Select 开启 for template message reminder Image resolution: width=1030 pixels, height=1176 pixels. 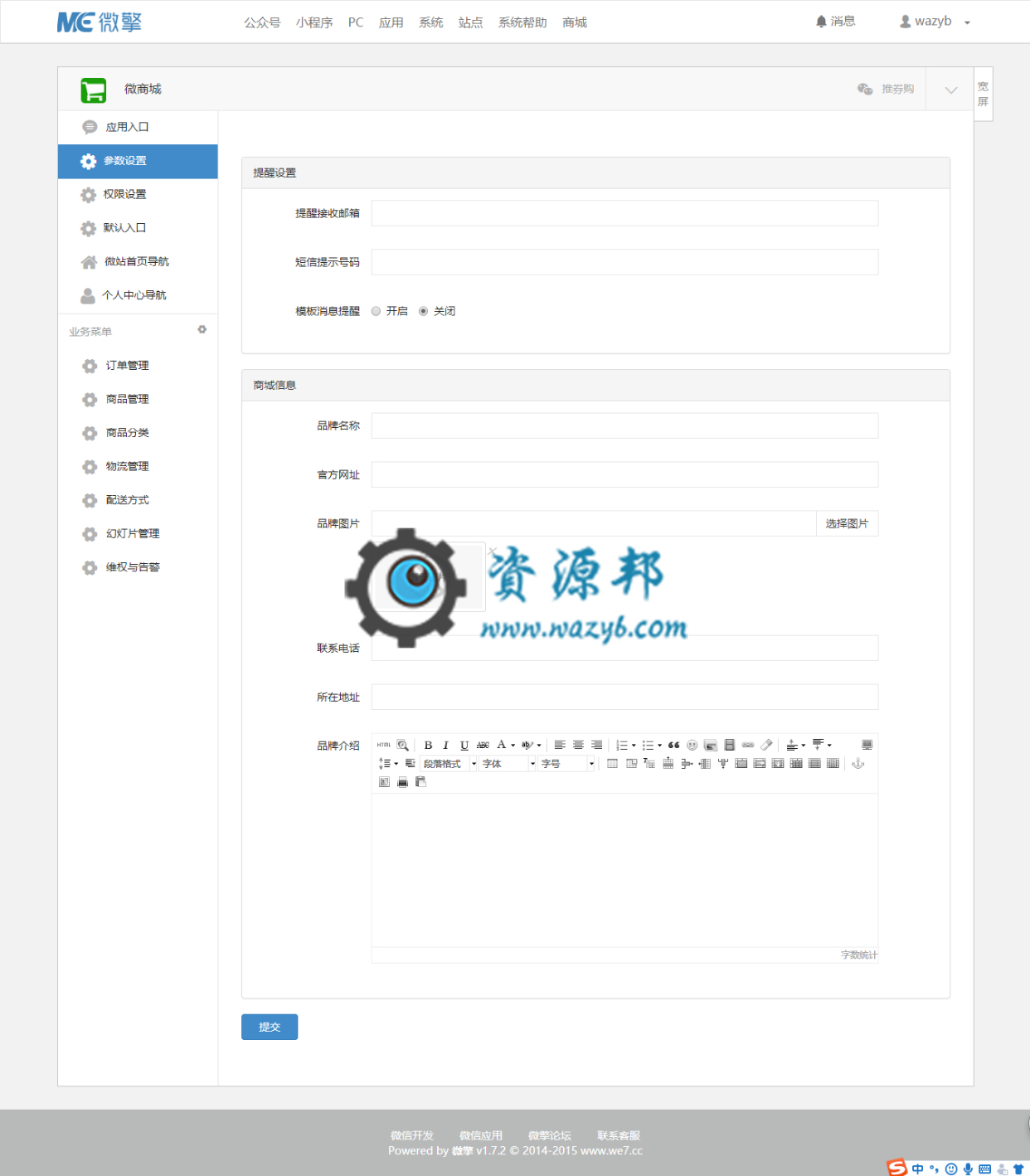(x=376, y=311)
